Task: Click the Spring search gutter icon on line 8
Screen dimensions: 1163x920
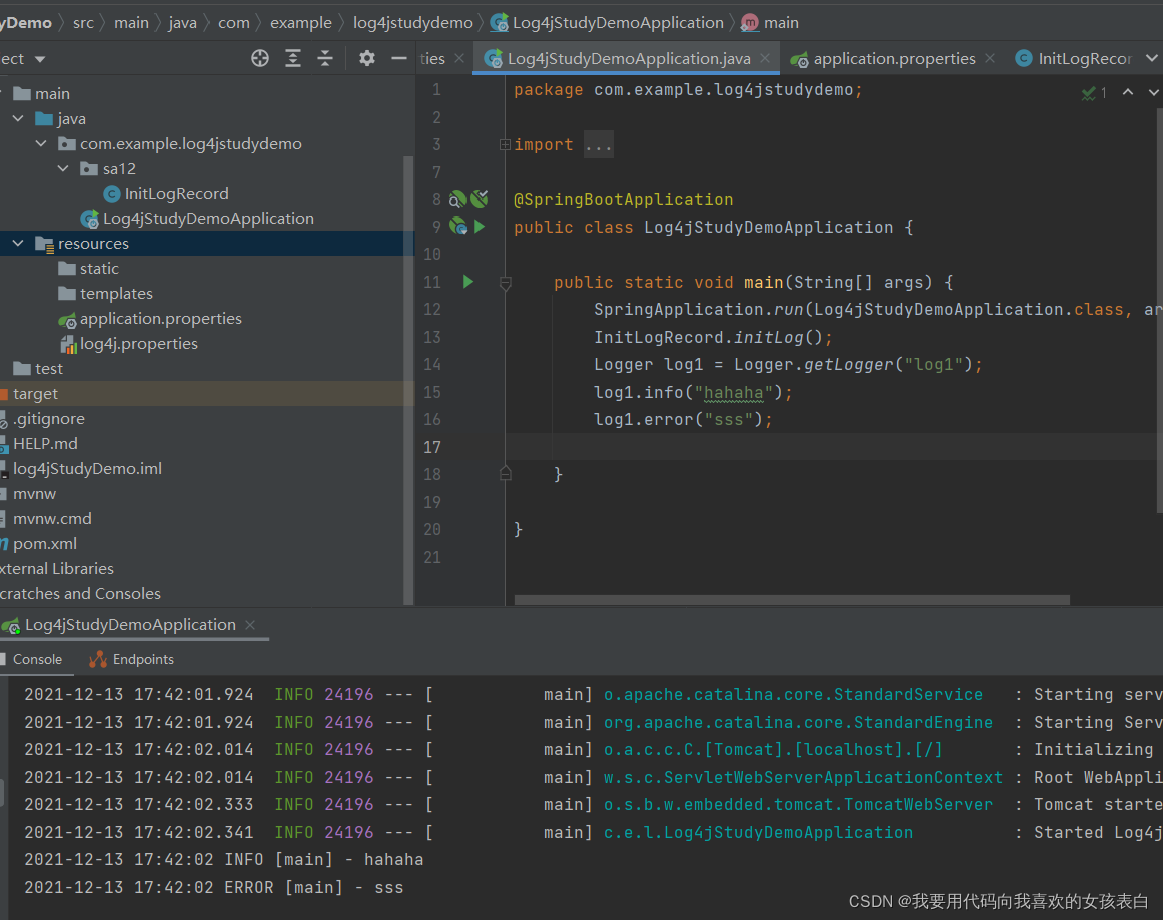Action: (x=457, y=199)
